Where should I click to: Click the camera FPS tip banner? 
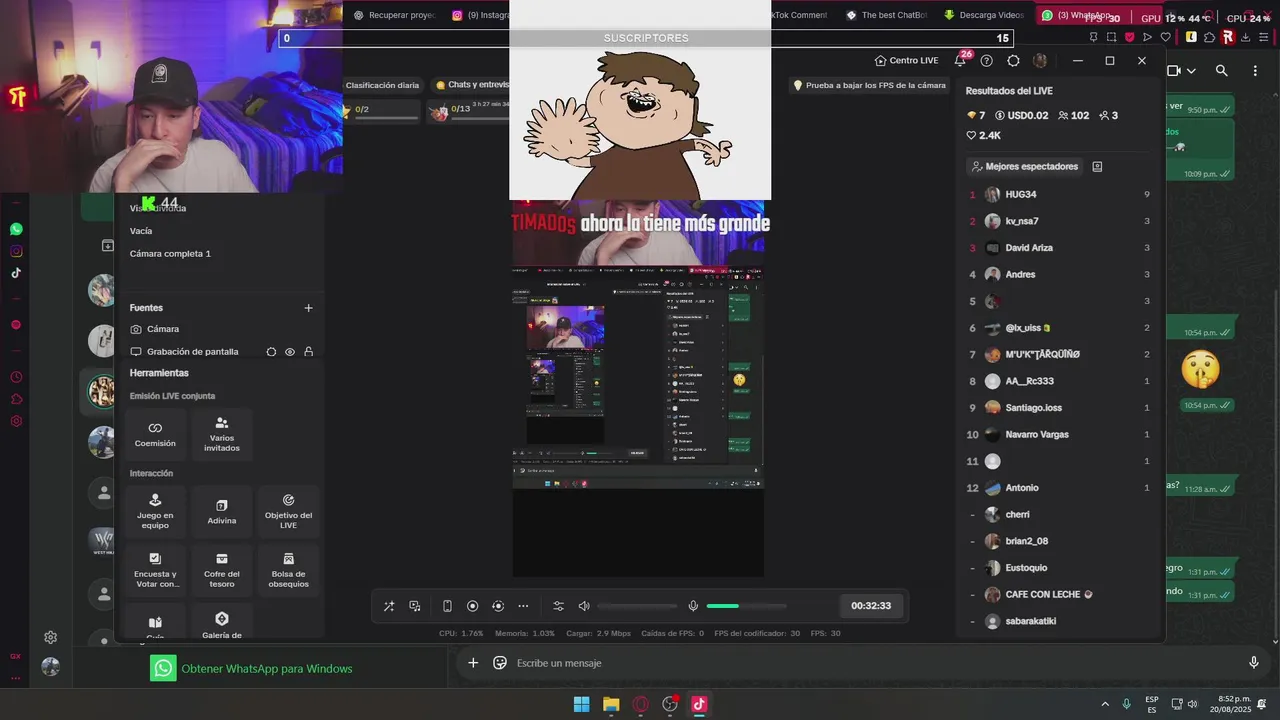[x=869, y=85]
